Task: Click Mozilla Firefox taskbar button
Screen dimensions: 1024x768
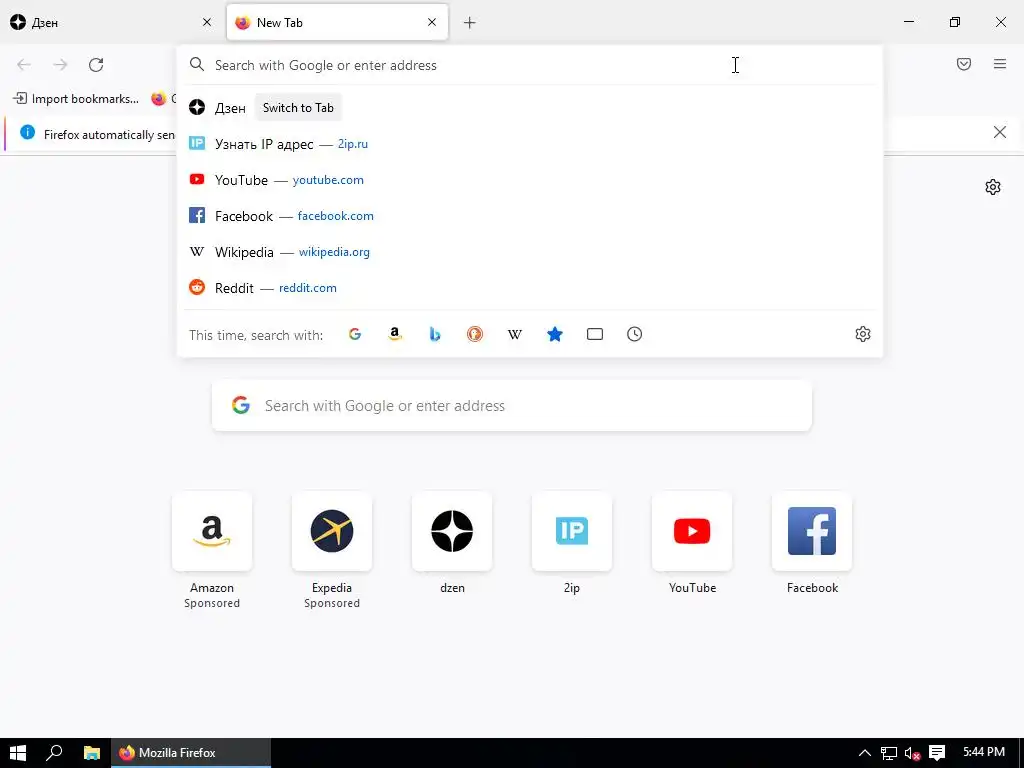Action: (x=191, y=753)
